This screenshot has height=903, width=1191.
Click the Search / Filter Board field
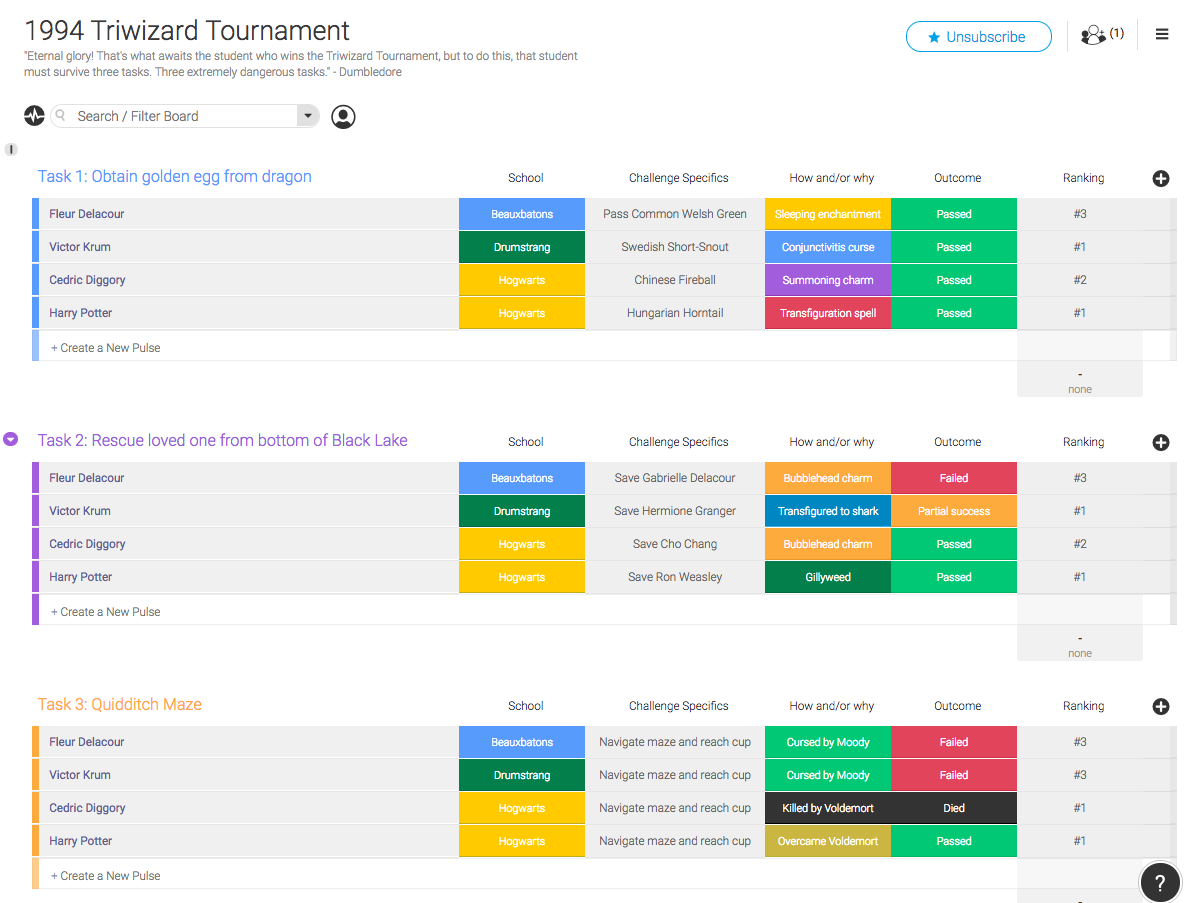pyautogui.click(x=180, y=116)
